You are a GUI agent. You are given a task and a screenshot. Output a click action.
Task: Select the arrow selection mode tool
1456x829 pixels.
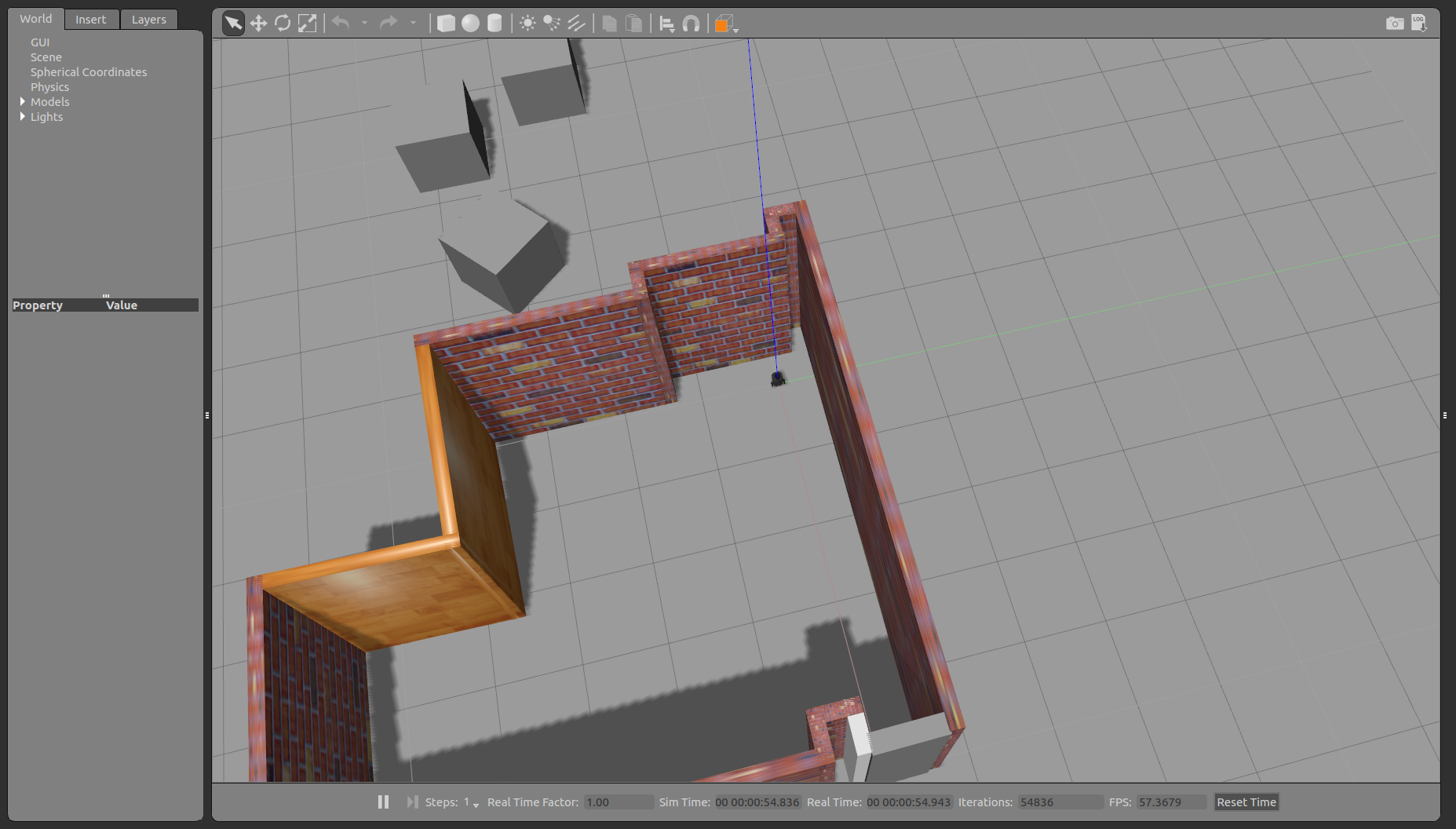pyautogui.click(x=233, y=24)
